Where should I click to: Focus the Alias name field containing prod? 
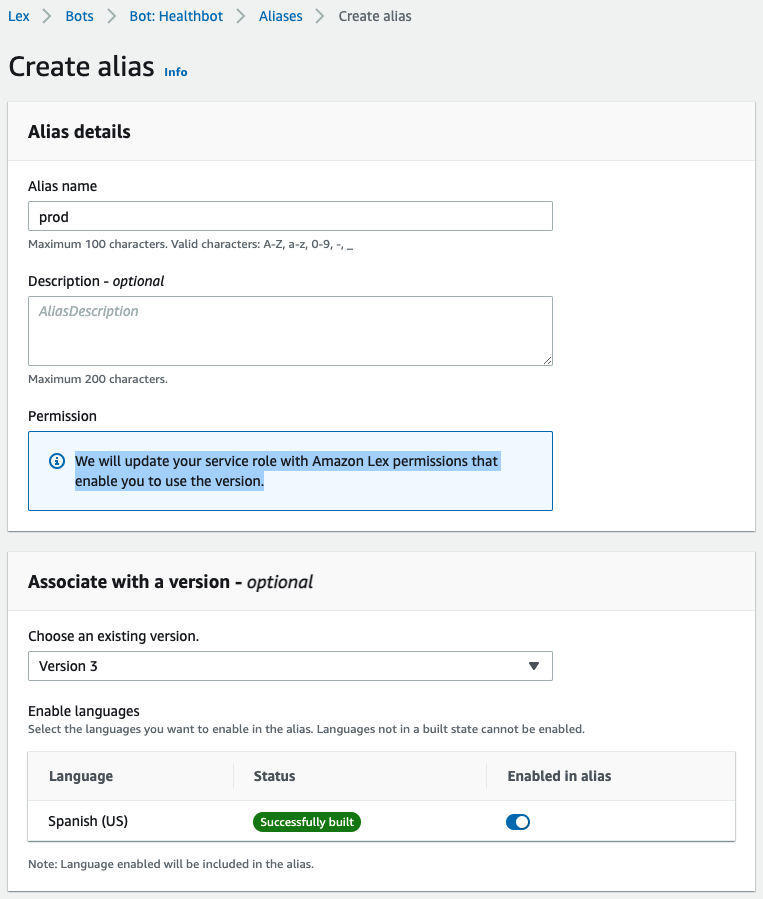pyautogui.click(x=290, y=216)
